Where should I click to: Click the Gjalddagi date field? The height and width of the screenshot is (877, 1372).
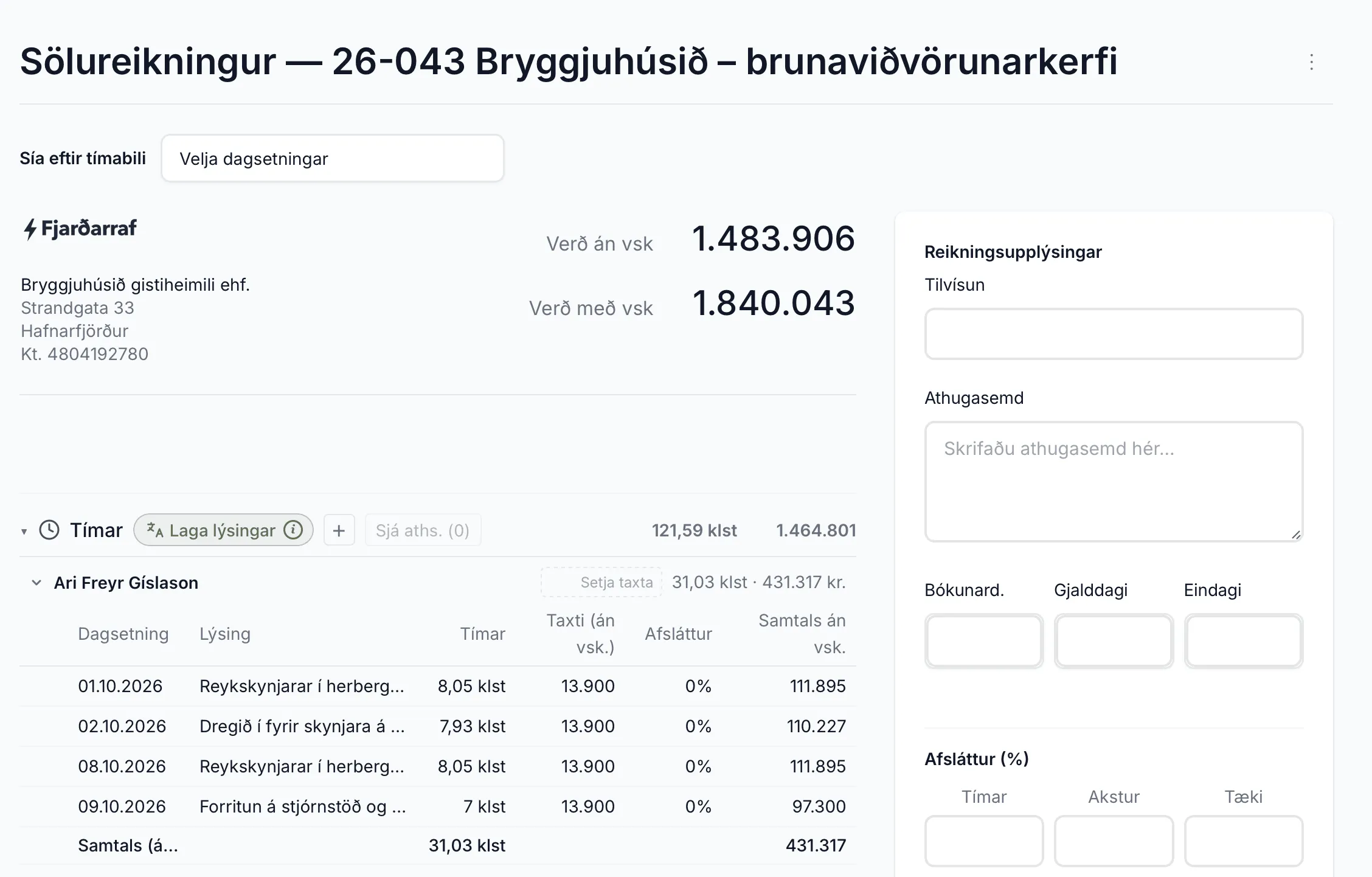click(1114, 641)
